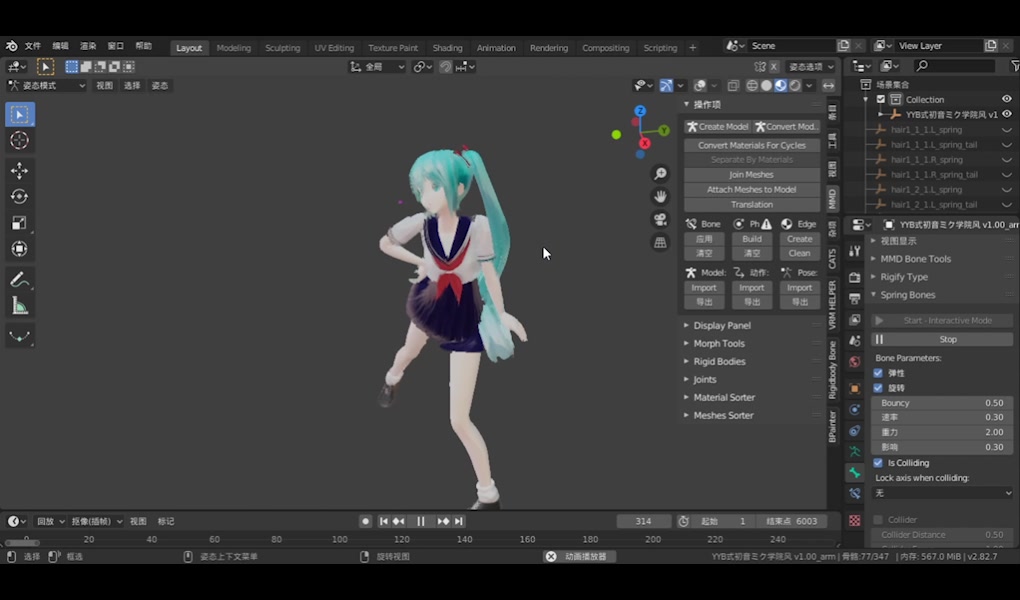The image size is (1020, 600).
Task: Toggle auto keying record button
Action: point(366,521)
